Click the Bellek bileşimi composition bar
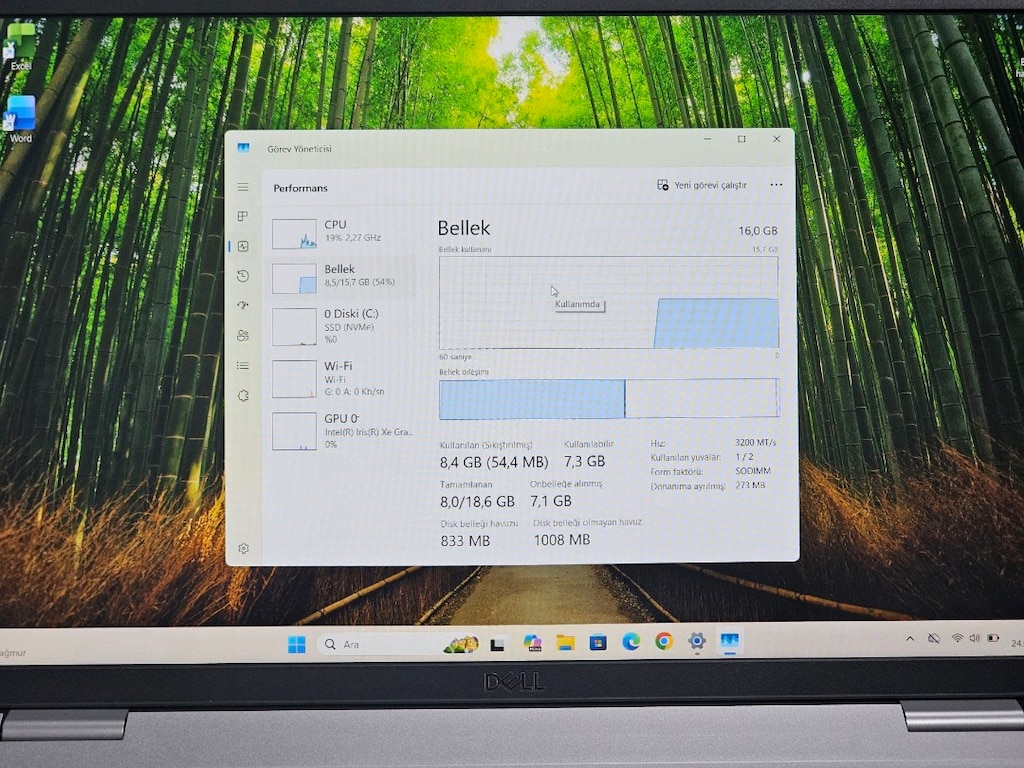The image size is (1024, 768). (609, 398)
